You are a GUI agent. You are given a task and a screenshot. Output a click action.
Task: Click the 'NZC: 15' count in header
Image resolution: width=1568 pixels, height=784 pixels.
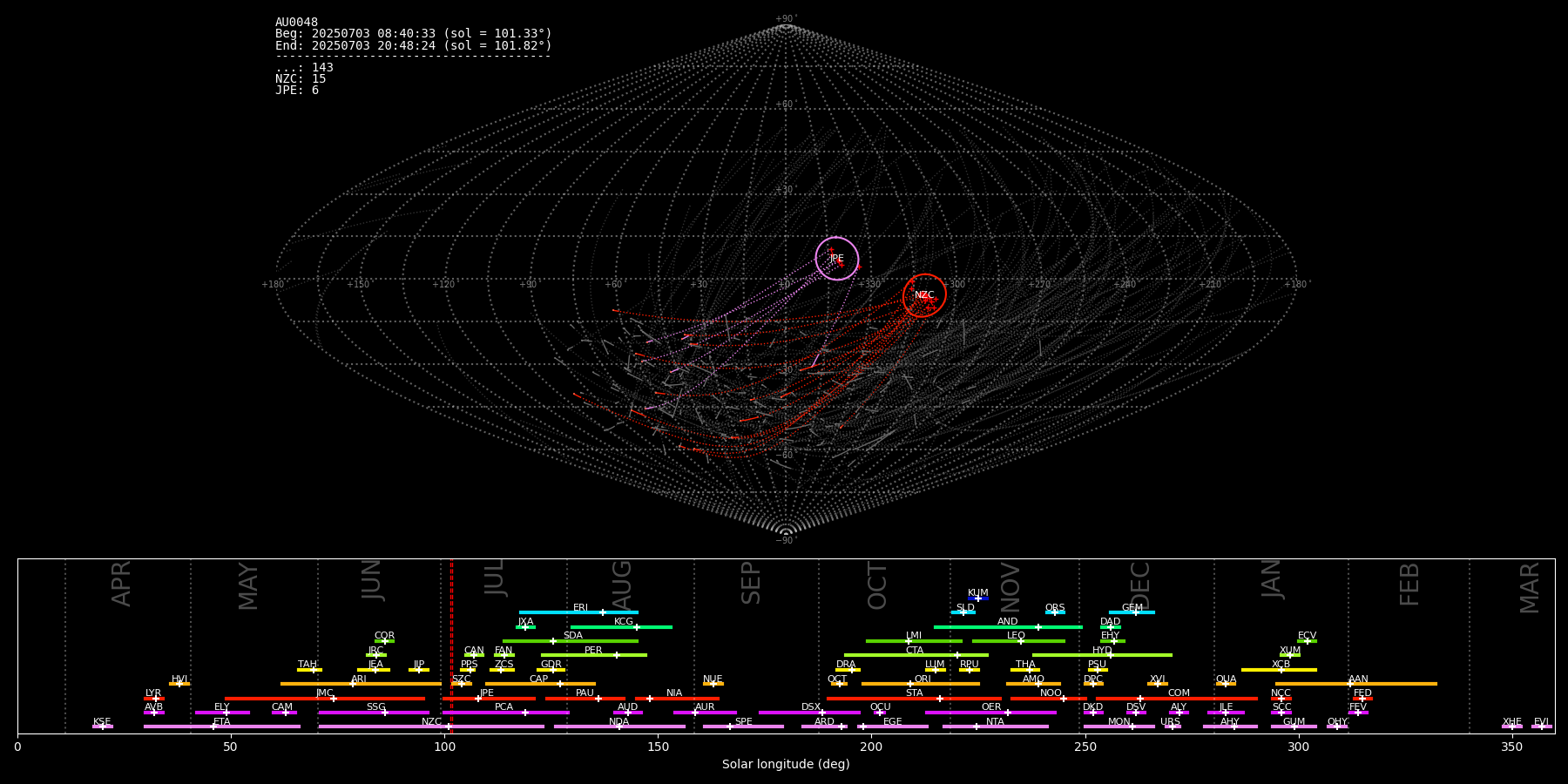tap(301, 79)
